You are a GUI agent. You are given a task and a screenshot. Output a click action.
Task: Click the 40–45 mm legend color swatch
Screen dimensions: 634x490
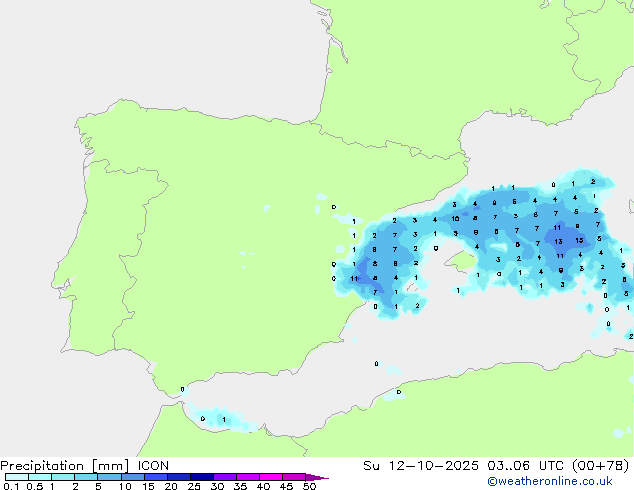271,477
